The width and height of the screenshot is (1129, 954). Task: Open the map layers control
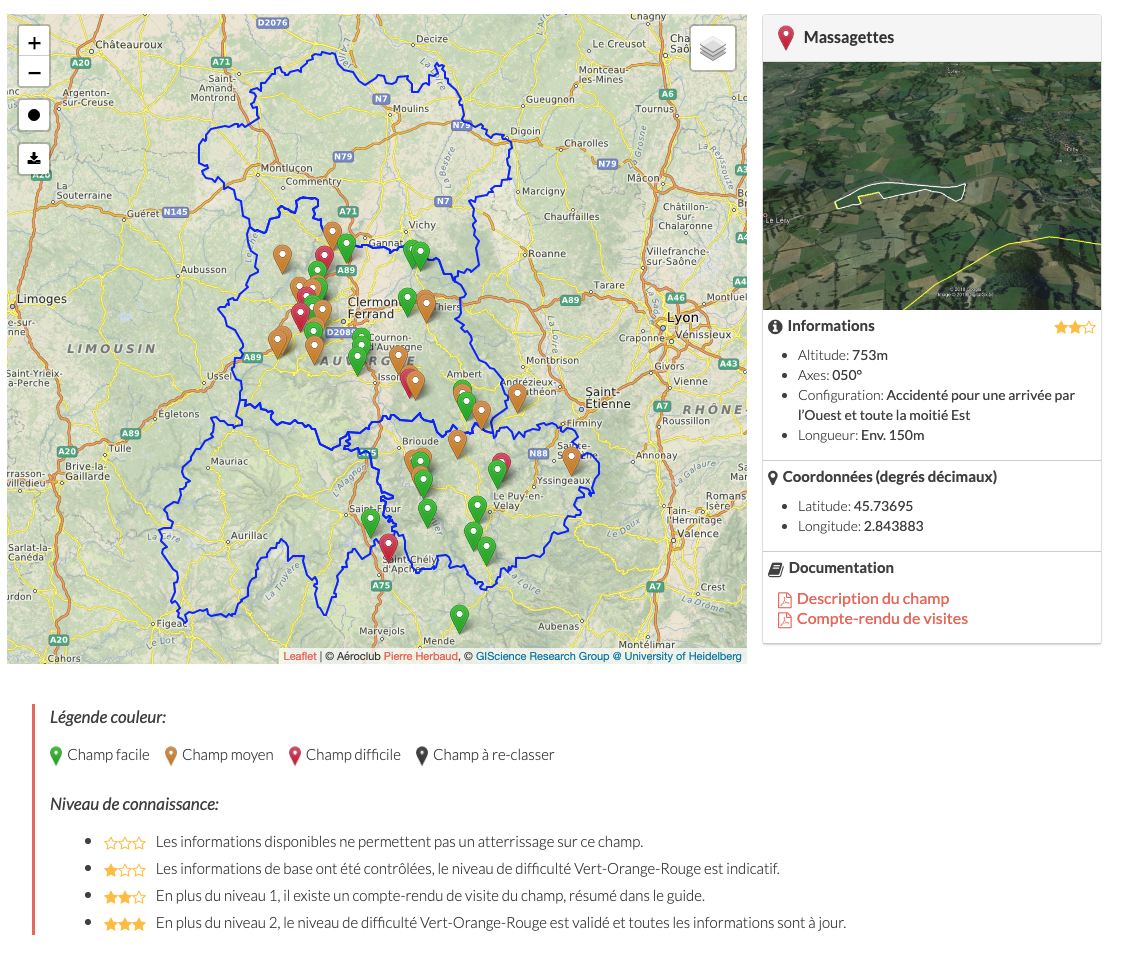tap(712, 48)
